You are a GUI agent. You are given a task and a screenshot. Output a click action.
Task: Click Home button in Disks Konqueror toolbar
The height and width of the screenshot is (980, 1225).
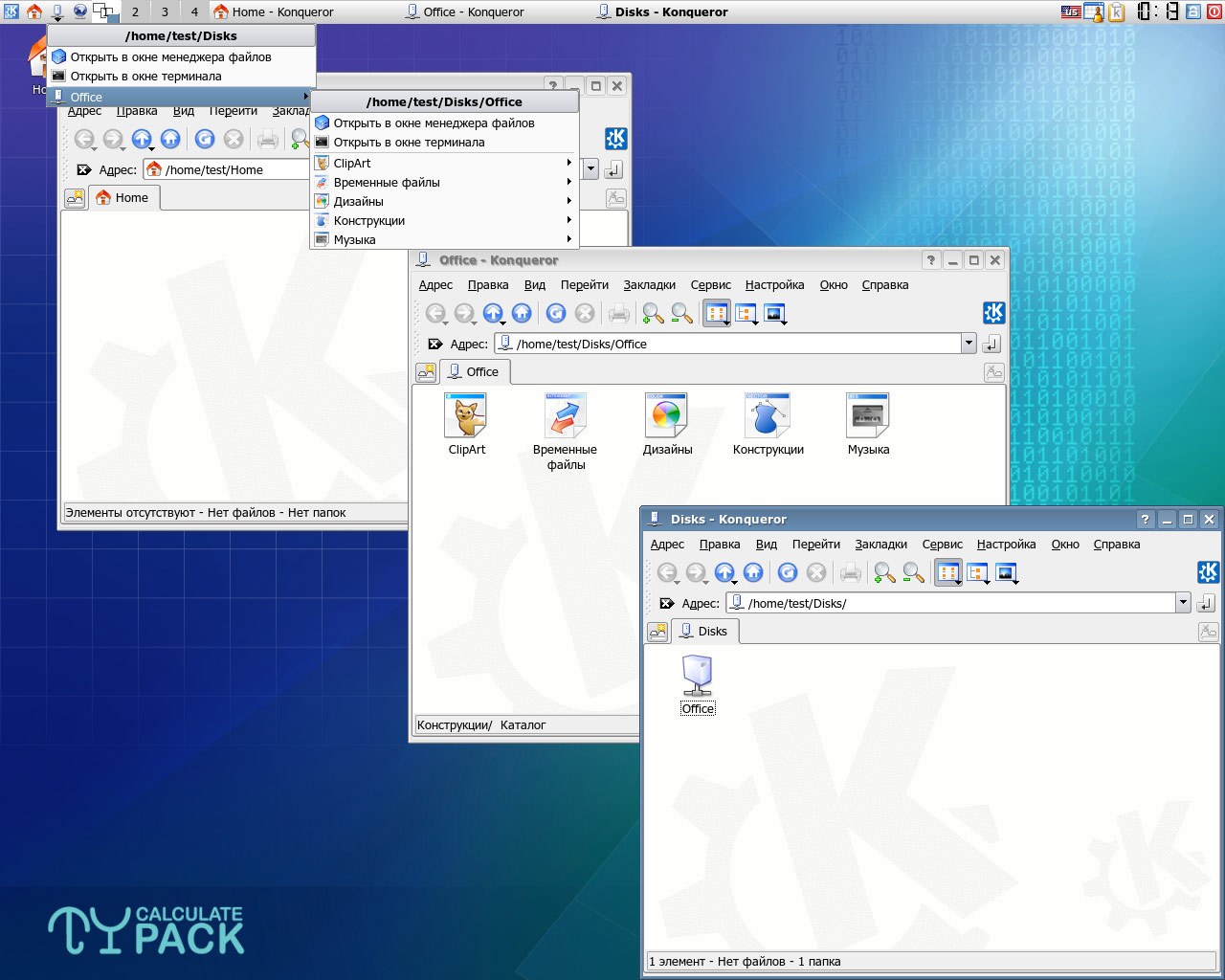coord(753,572)
